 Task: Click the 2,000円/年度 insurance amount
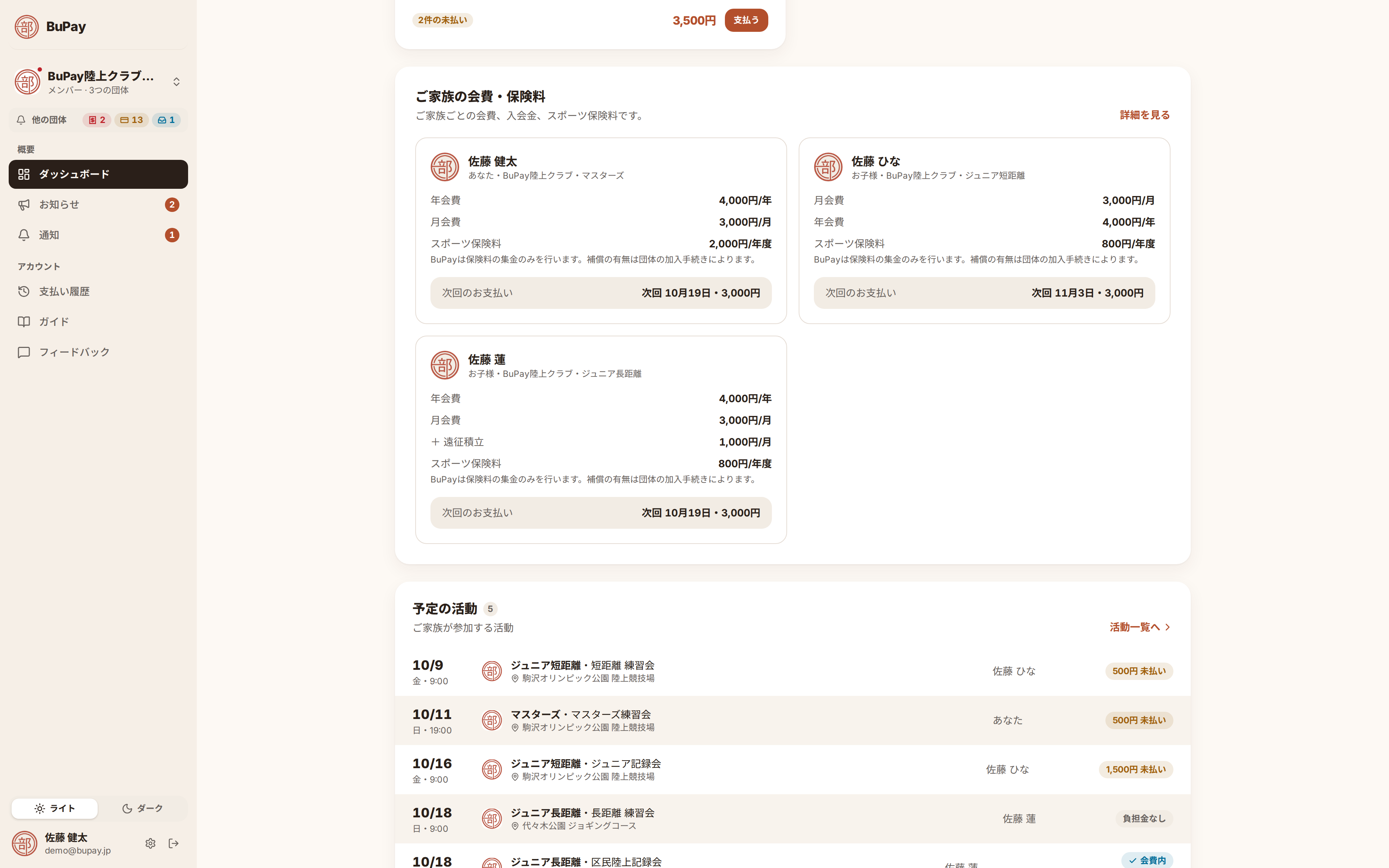point(740,244)
